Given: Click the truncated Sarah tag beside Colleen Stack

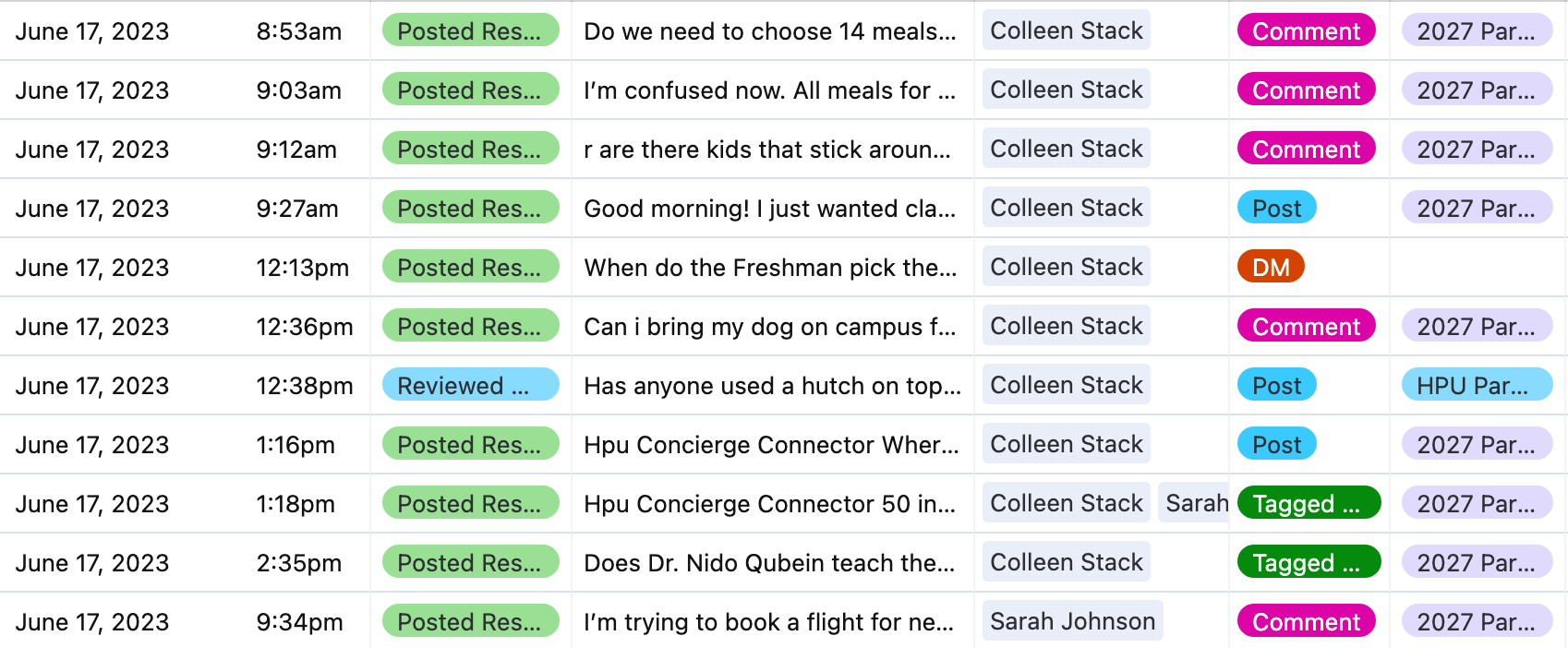Looking at the screenshot, I should (1196, 504).
